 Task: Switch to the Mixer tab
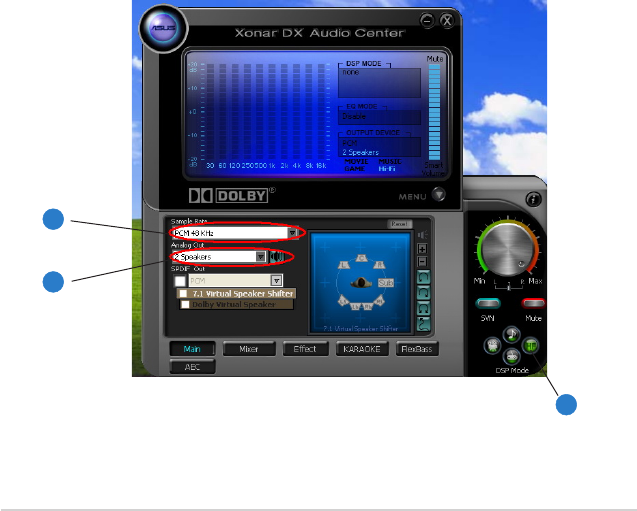pos(249,349)
